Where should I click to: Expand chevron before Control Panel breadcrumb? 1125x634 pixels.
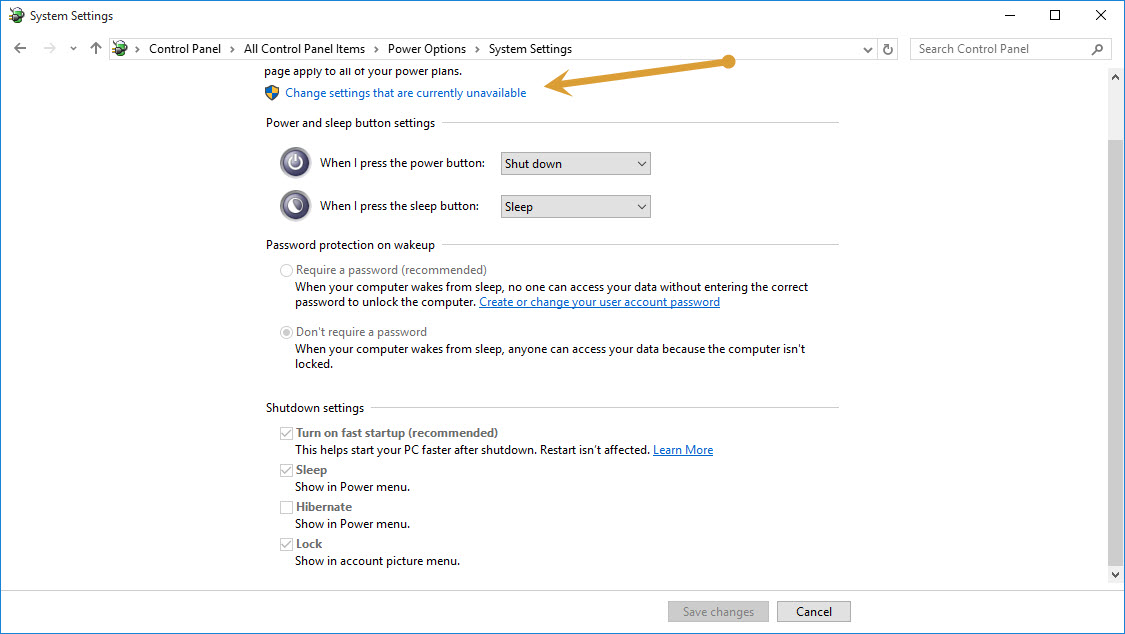[137, 49]
